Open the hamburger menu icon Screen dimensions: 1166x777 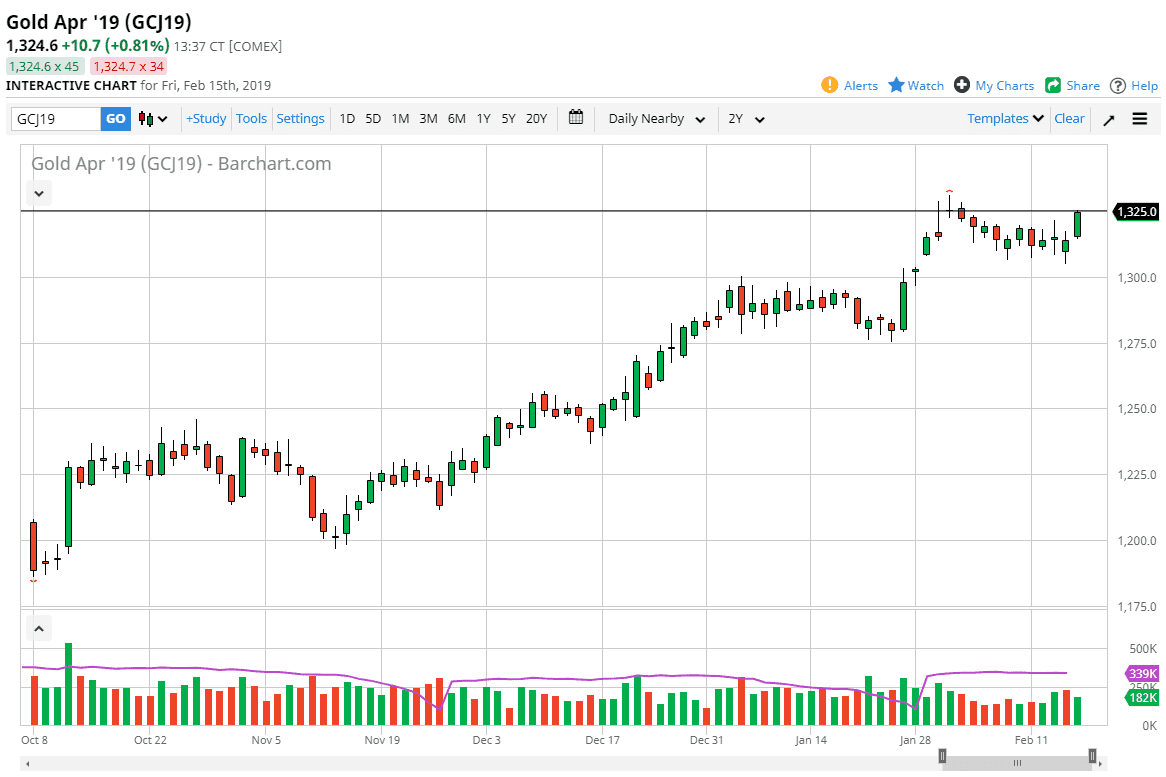1140,119
